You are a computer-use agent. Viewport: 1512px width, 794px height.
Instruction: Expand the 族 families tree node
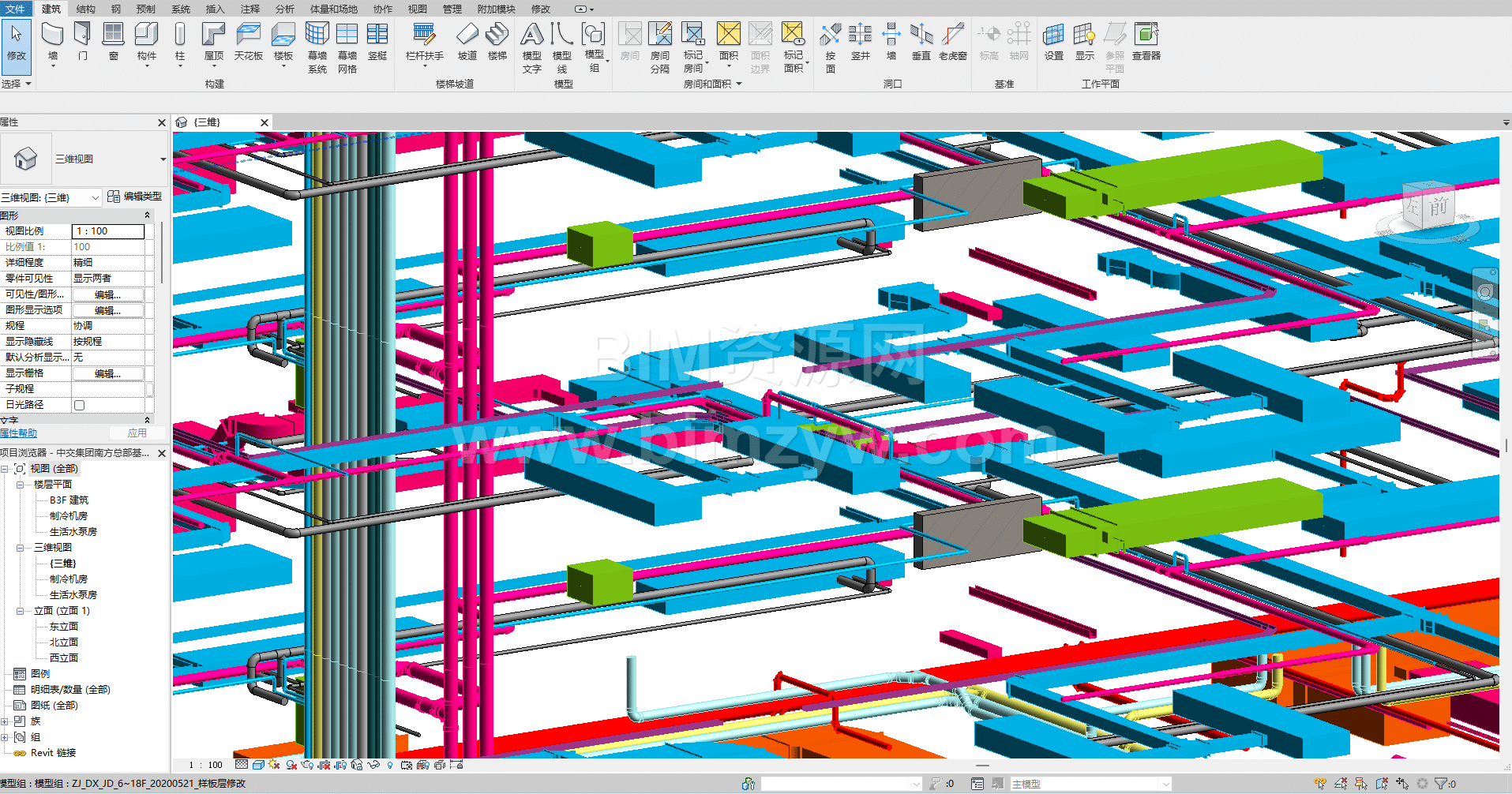coord(6,721)
